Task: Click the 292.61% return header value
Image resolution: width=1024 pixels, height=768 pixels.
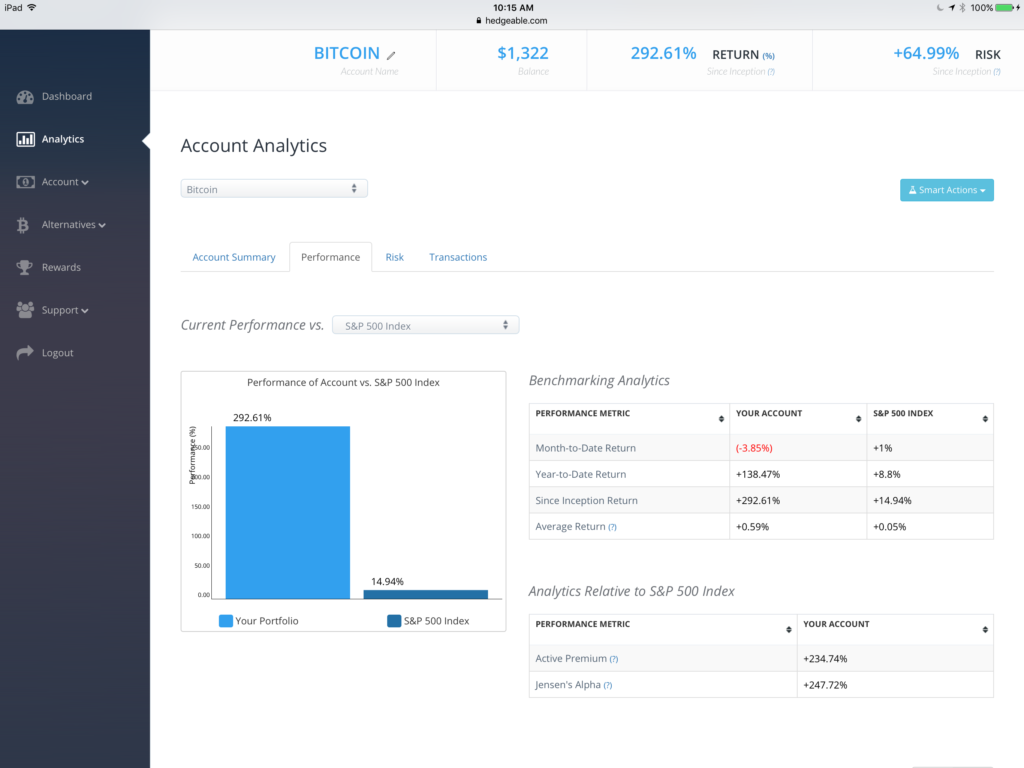Action: (664, 53)
